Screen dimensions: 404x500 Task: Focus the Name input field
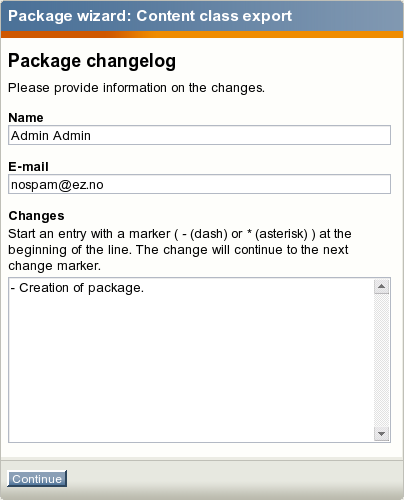(199, 135)
